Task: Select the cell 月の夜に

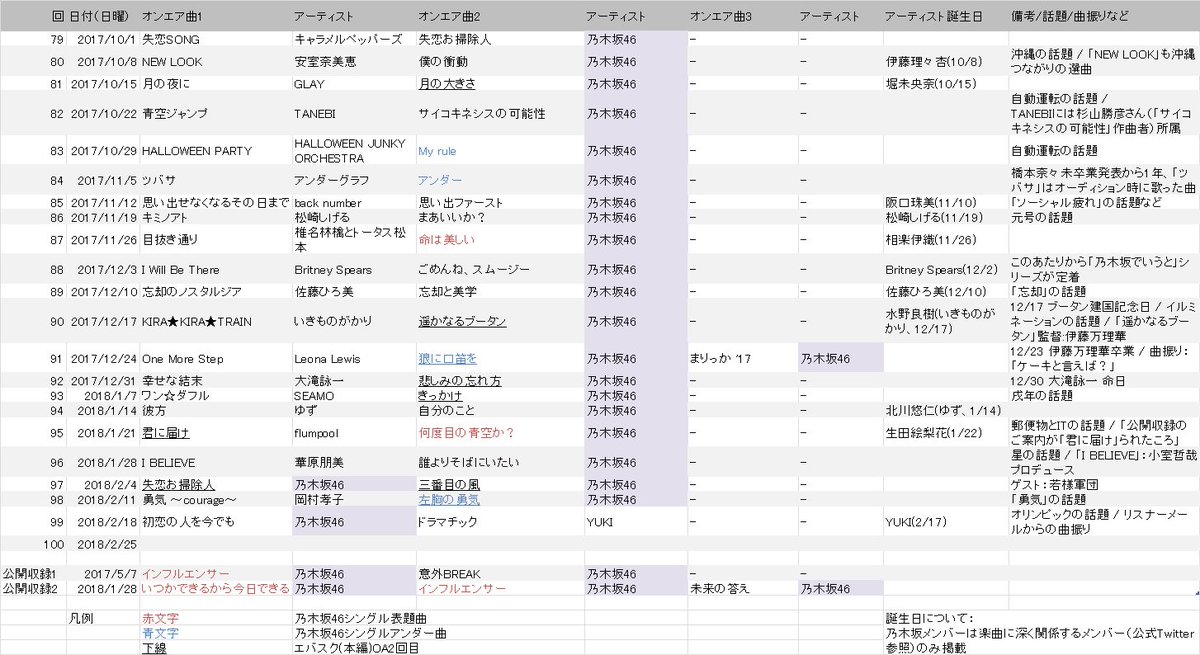Action: pos(165,84)
